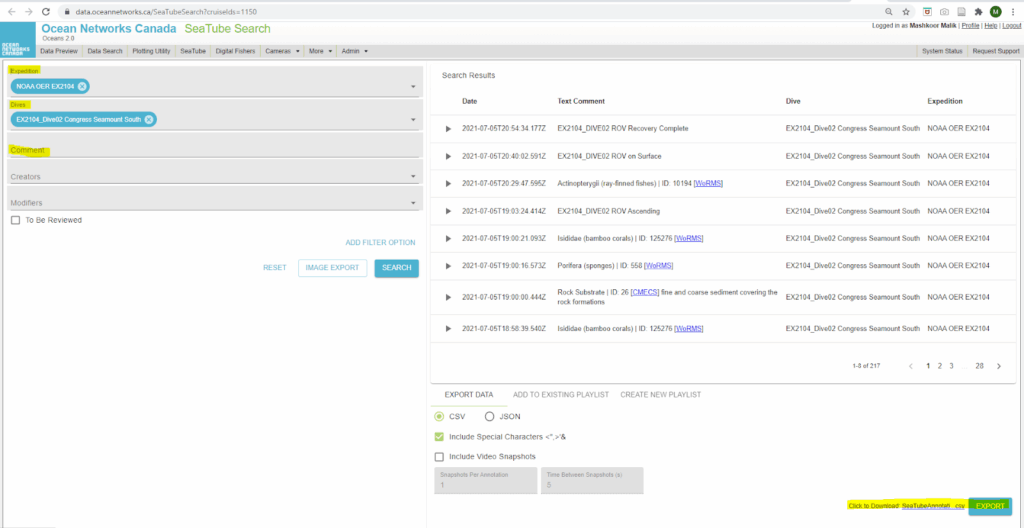This screenshot has width=1024, height=528.
Task: Remove the EX2104_Dive02 Congress Seamount South chip
Action: 149,120
